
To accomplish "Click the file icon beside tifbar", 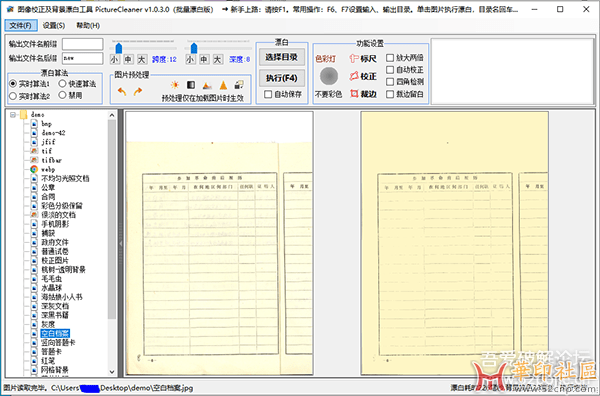I will (x=34, y=160).
